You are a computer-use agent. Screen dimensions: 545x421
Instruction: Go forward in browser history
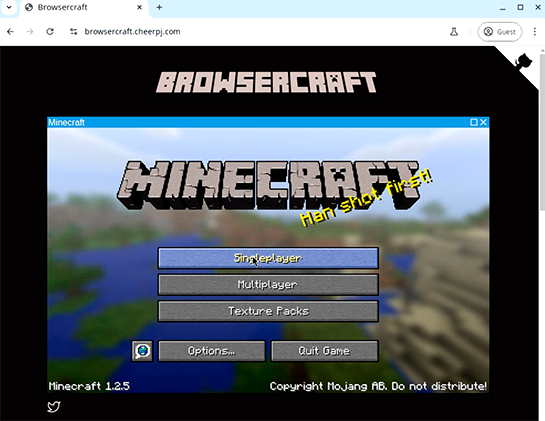coord(30,32)
